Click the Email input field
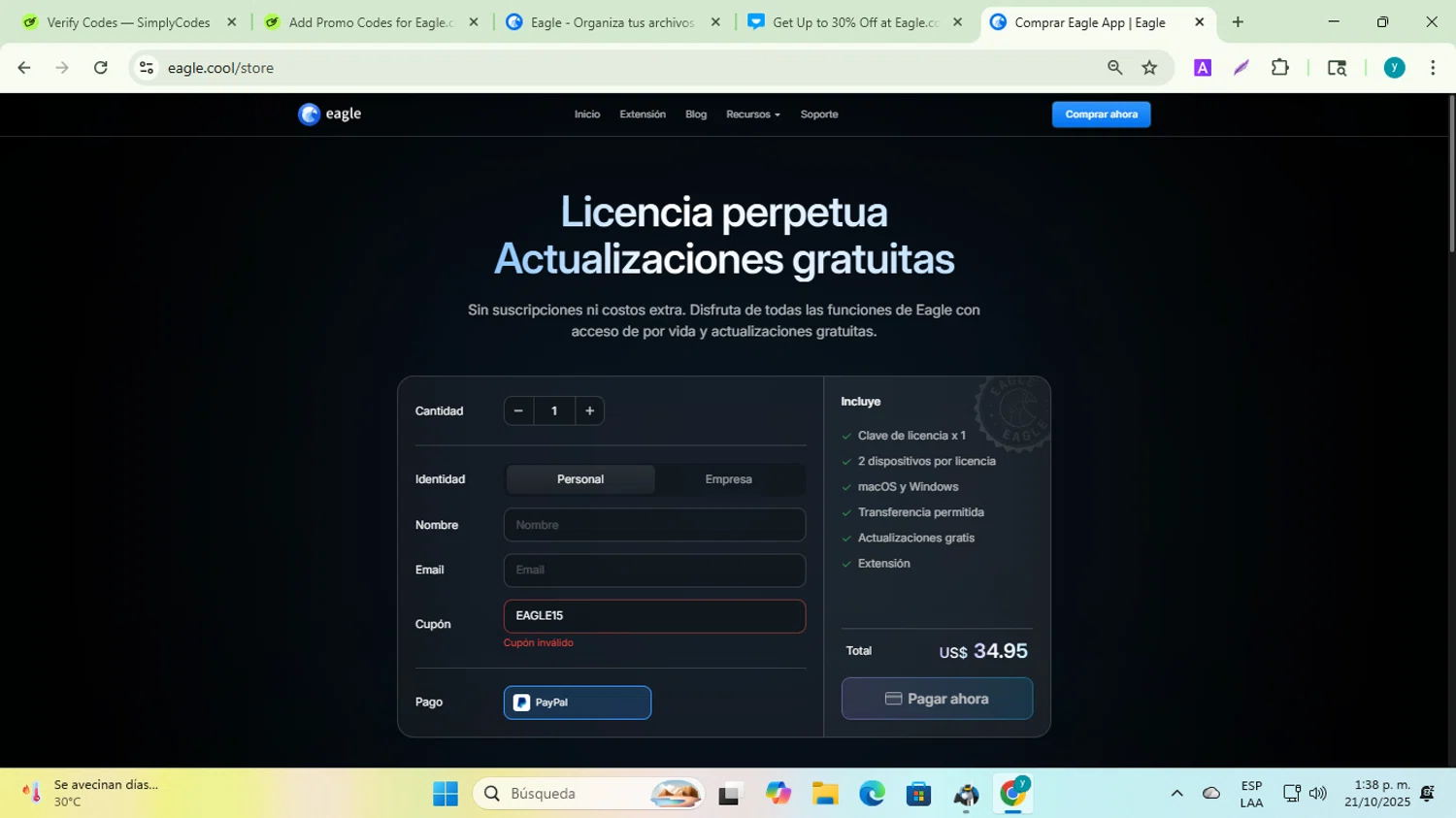Image resolution: width=1456 pixels, height=818 pixels. [654, 571]
